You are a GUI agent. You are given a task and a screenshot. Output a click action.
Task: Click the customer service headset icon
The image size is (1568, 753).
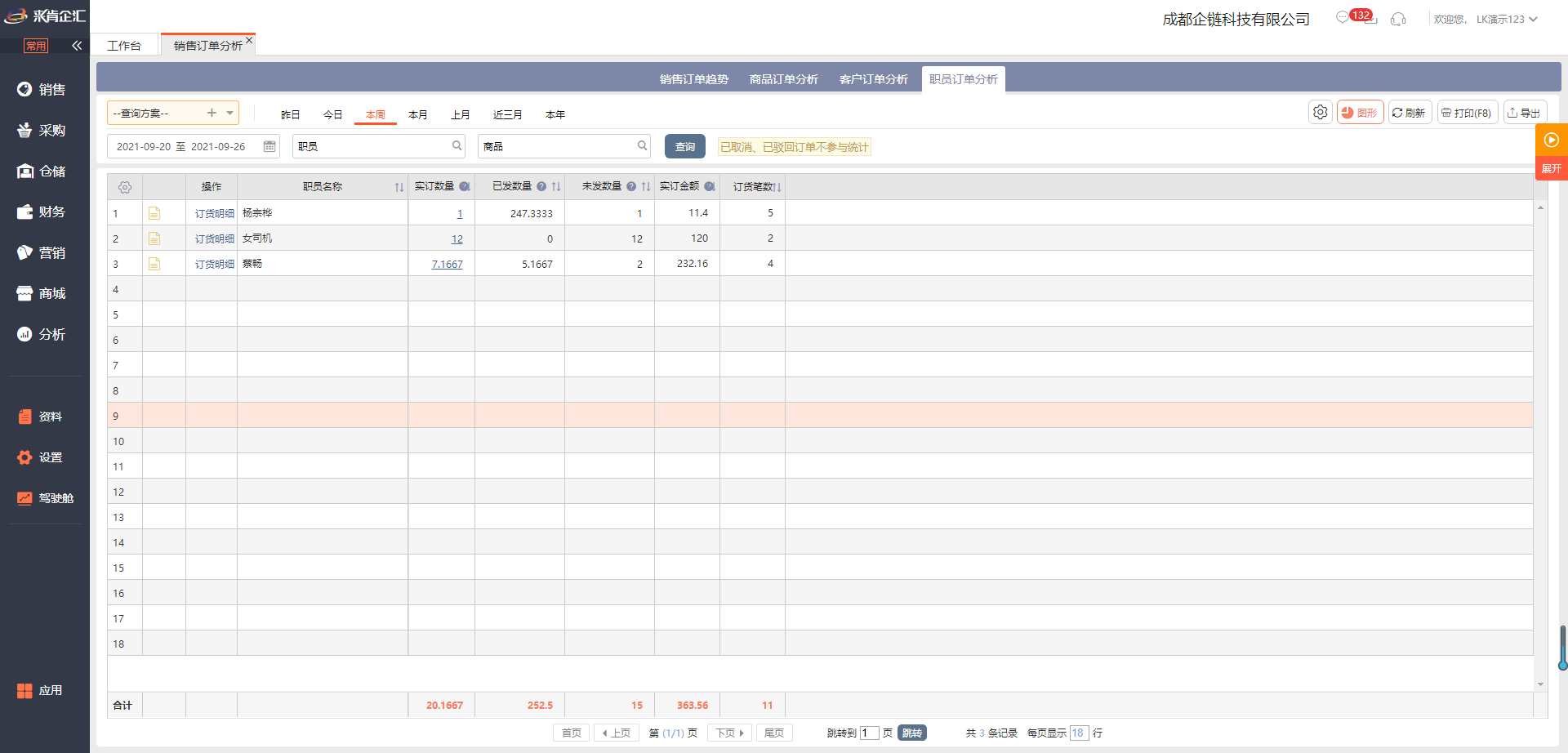coord(1398,19)
